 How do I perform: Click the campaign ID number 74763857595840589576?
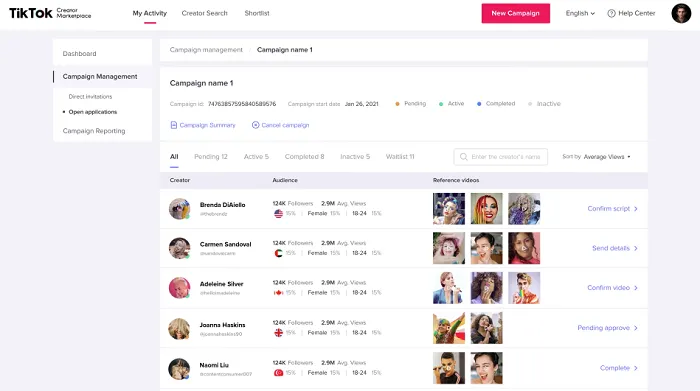coord(242,104)
